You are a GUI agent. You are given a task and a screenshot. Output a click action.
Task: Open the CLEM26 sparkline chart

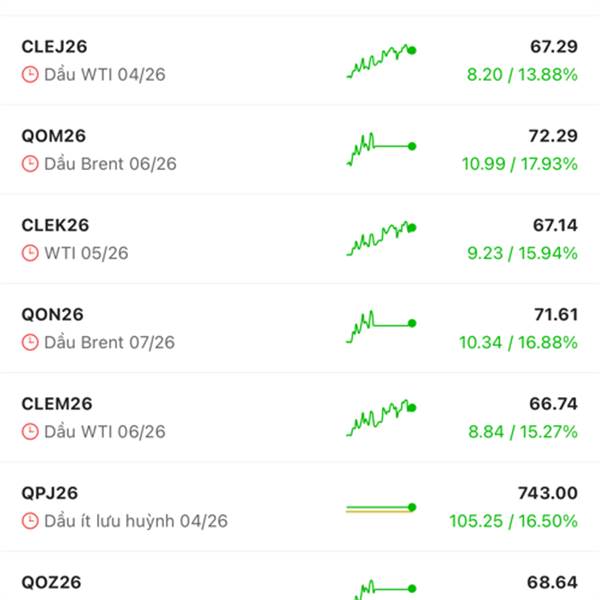pyautogui.click(x=381, y=418)
